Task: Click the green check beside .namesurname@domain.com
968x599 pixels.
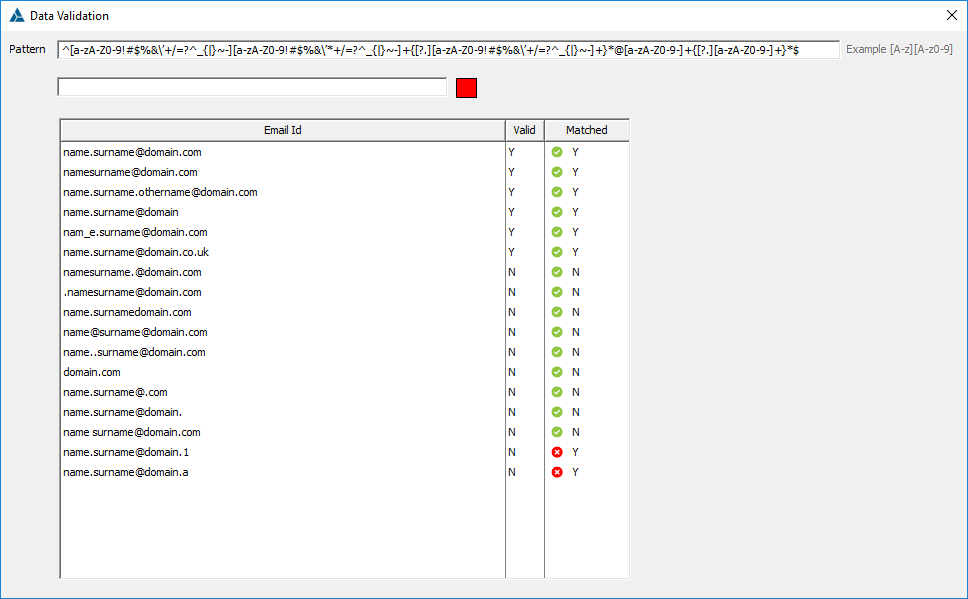Action: [557, 292]
